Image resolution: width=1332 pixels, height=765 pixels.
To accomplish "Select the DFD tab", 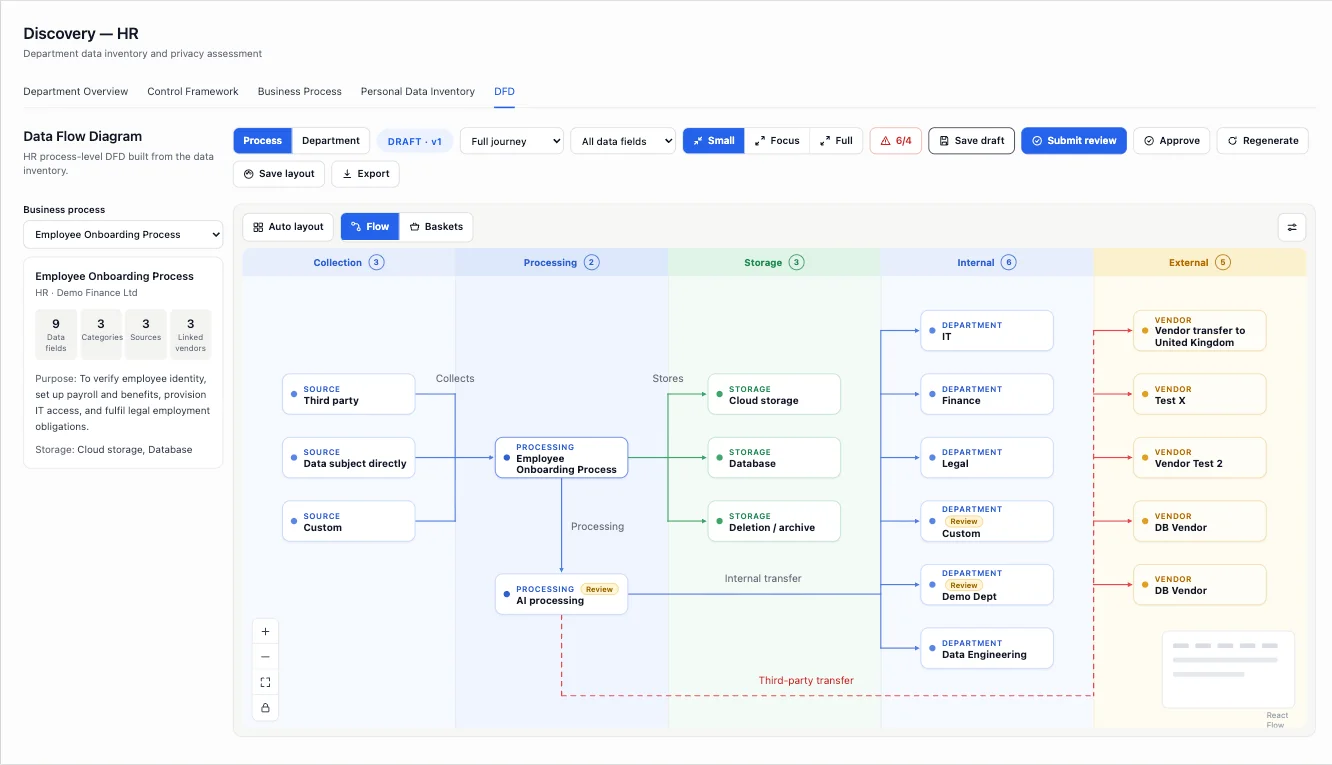I will [x=504, y=91].
